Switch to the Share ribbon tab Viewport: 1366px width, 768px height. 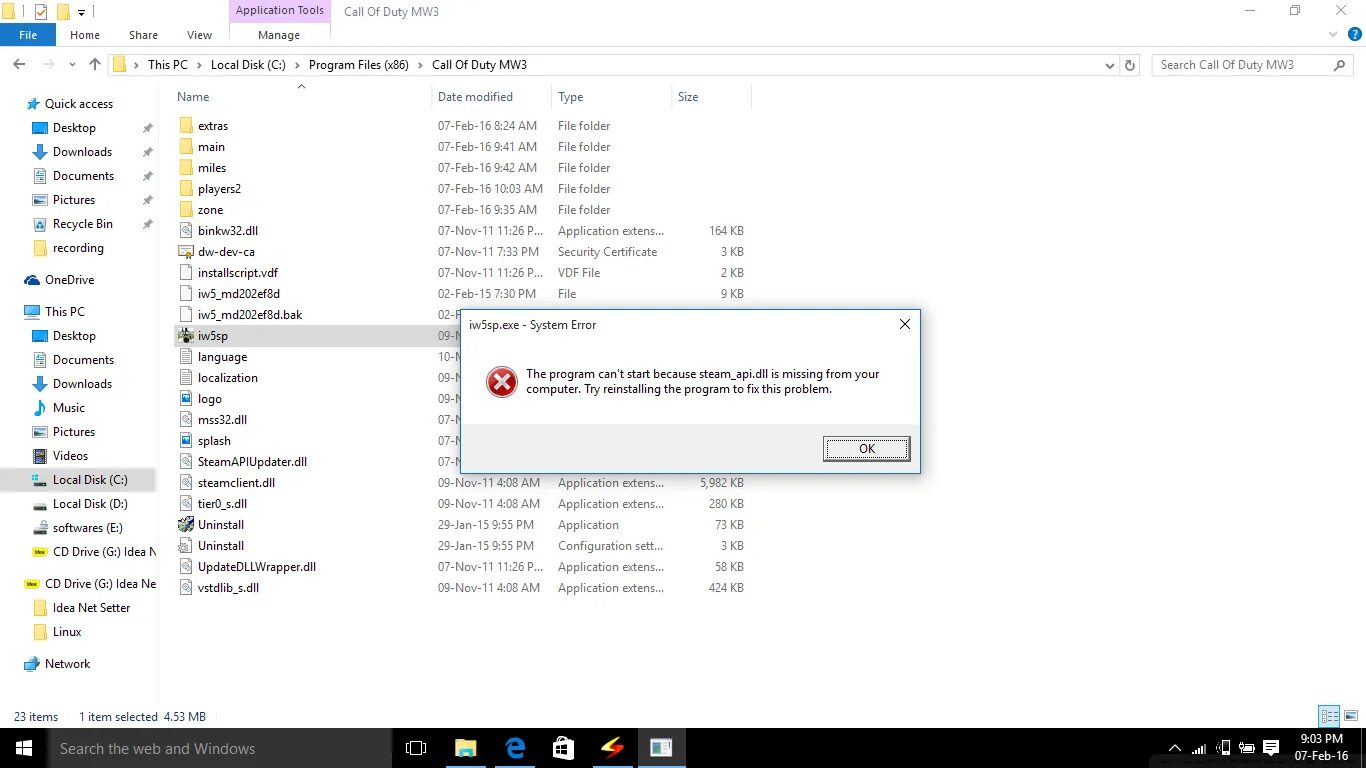click(143, 35)
